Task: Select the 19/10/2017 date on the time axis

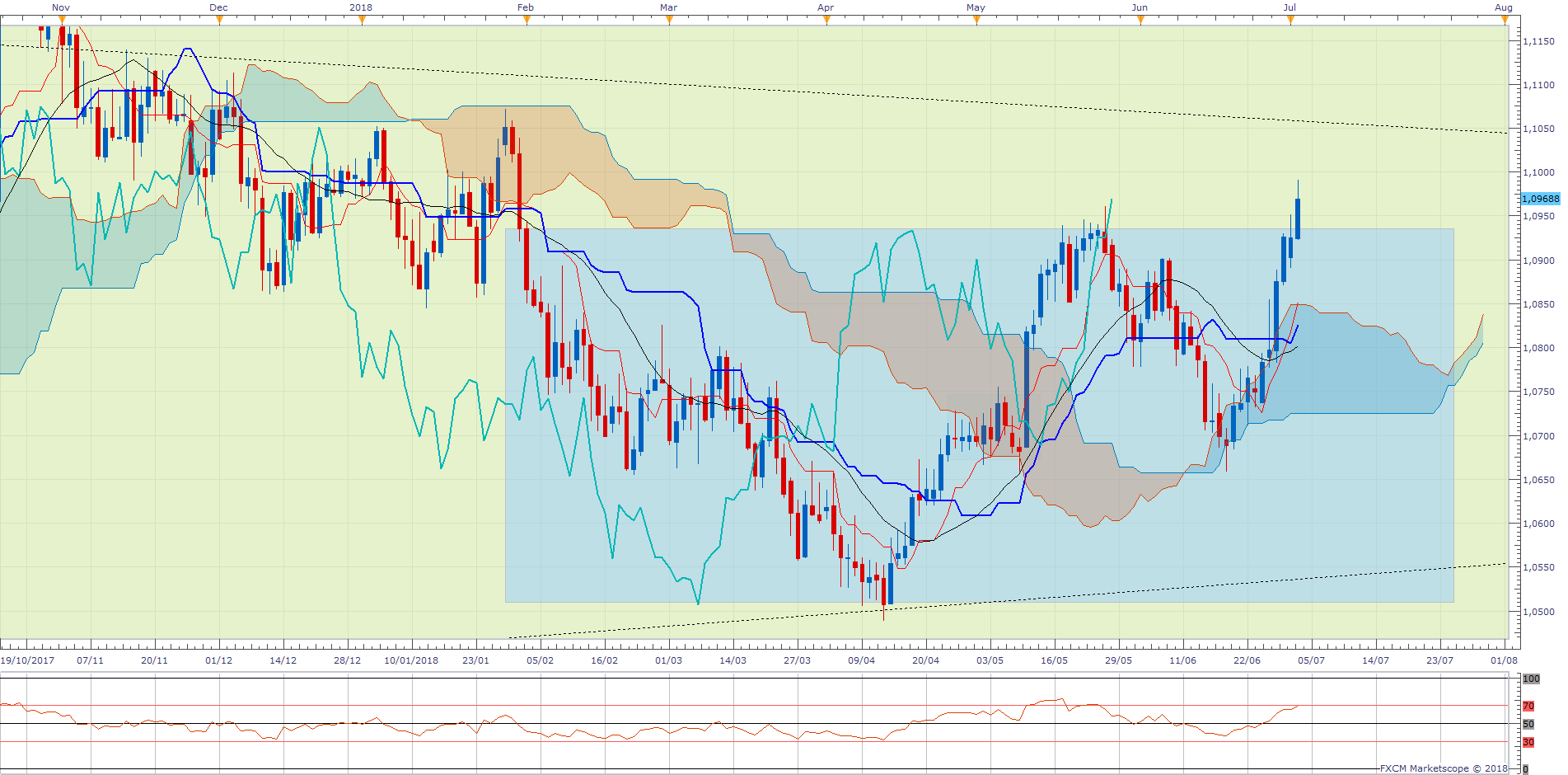Action: tap(27, 660)
